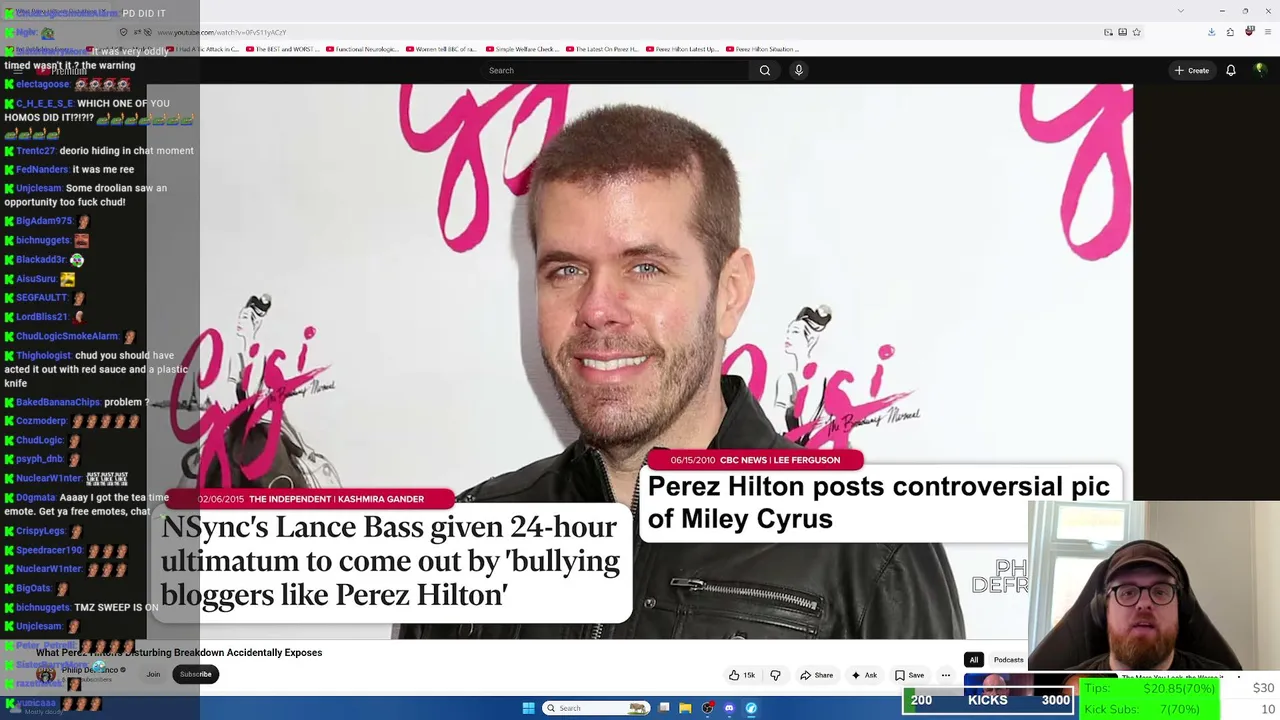Open 'The Latest On Perez H...' bookmark
1280x720 pixels.
click(x=601, y=49)
